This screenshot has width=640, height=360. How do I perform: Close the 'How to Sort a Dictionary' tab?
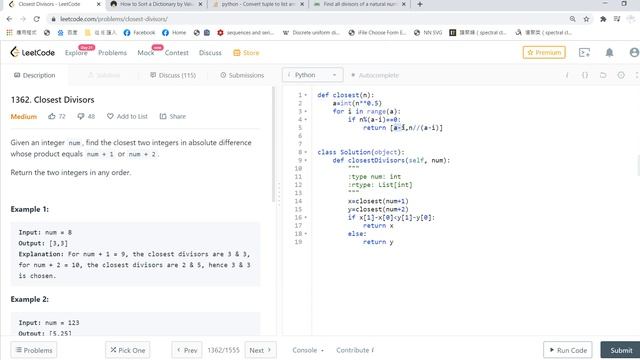[200, 4]
